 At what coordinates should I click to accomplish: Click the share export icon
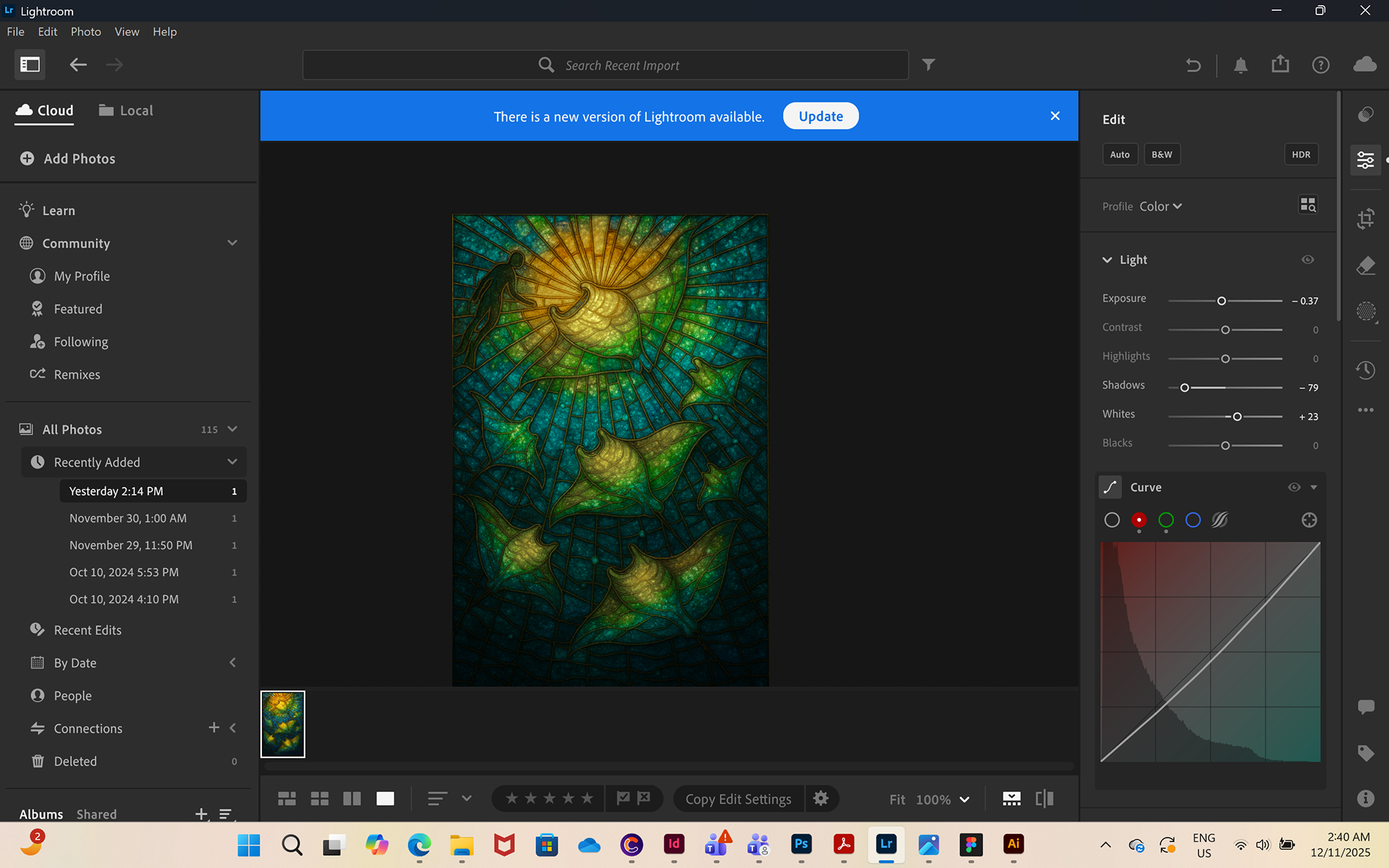pyautogui.click(x=1280, y=64)
